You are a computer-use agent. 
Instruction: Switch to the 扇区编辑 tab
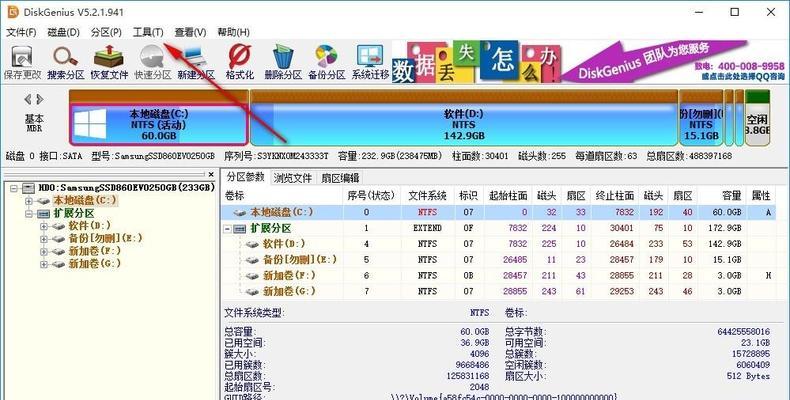tap(340, 178)
